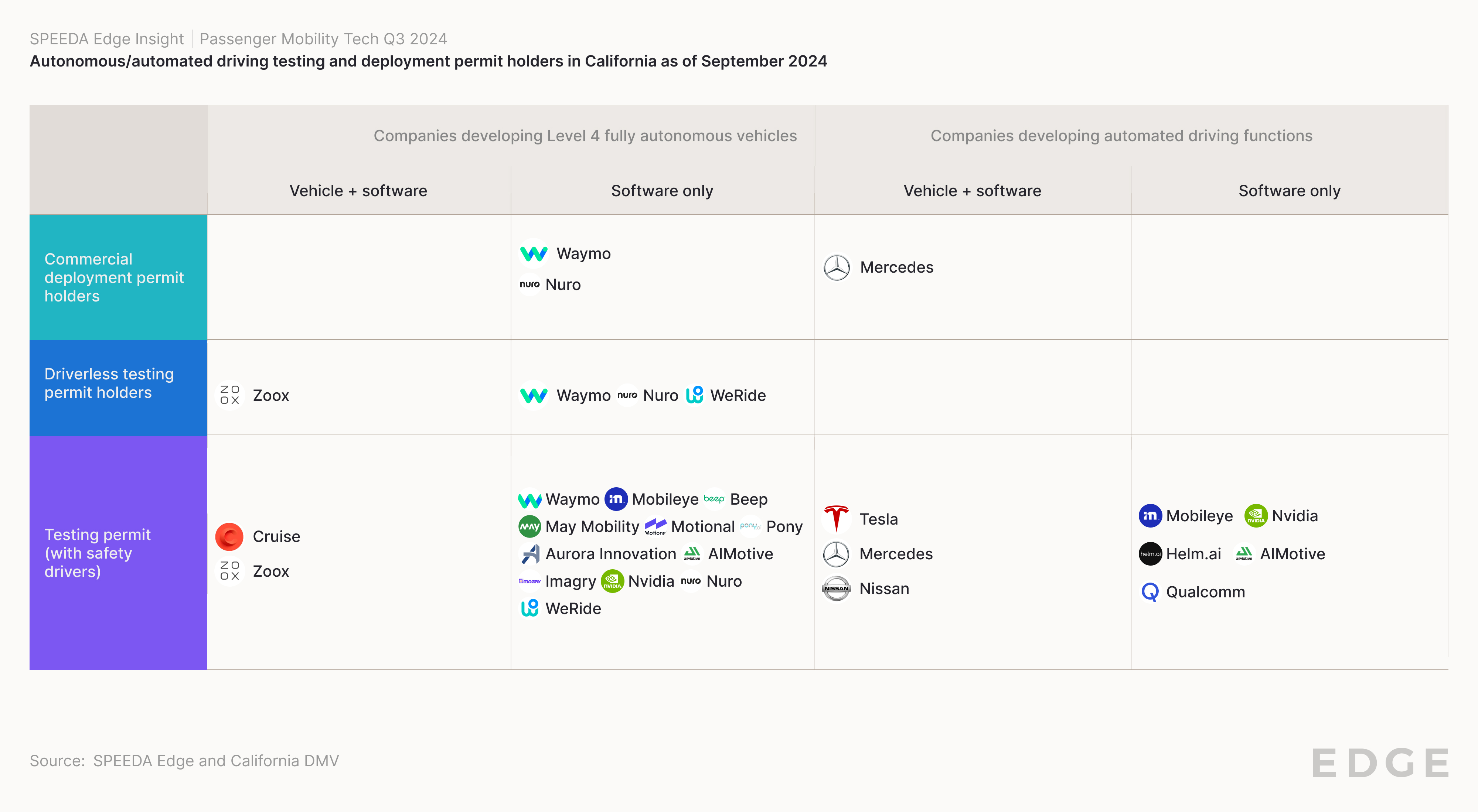Click the Nvidia logo next to Imagry
This screenshot has width=1478, height=812.
point(612,581)
